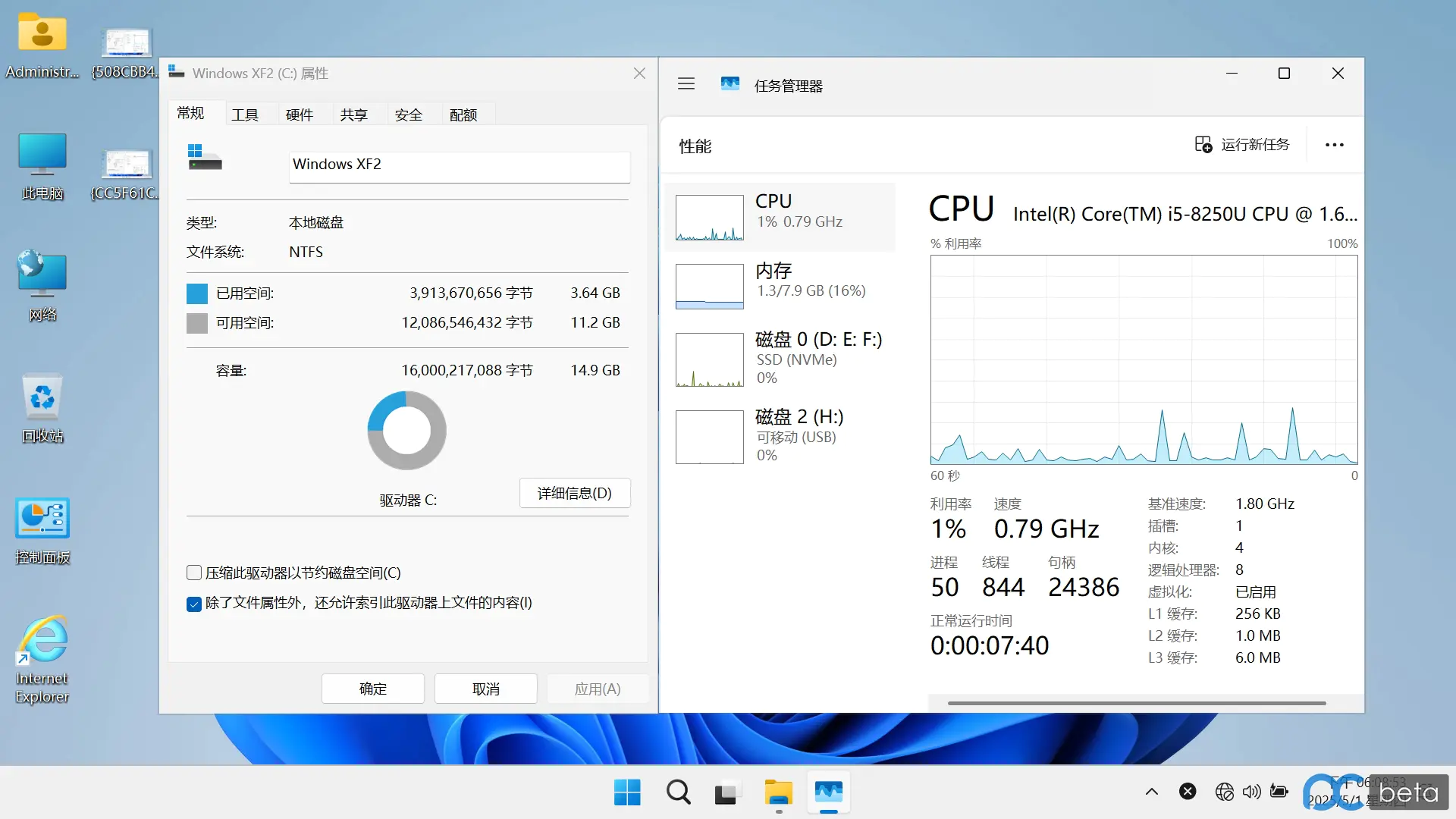
Task: Open the {CC5F61C desktop file icon
Action: (x=126, y=173)
